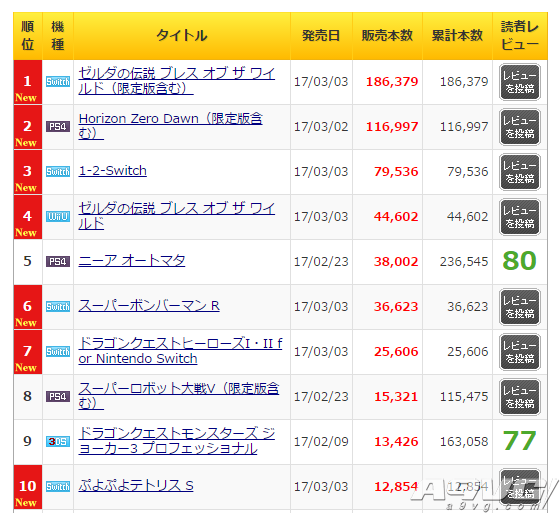Viewport: 560px width, 513px height.
Task: Click the 発売日 column header
Action: 321,36
